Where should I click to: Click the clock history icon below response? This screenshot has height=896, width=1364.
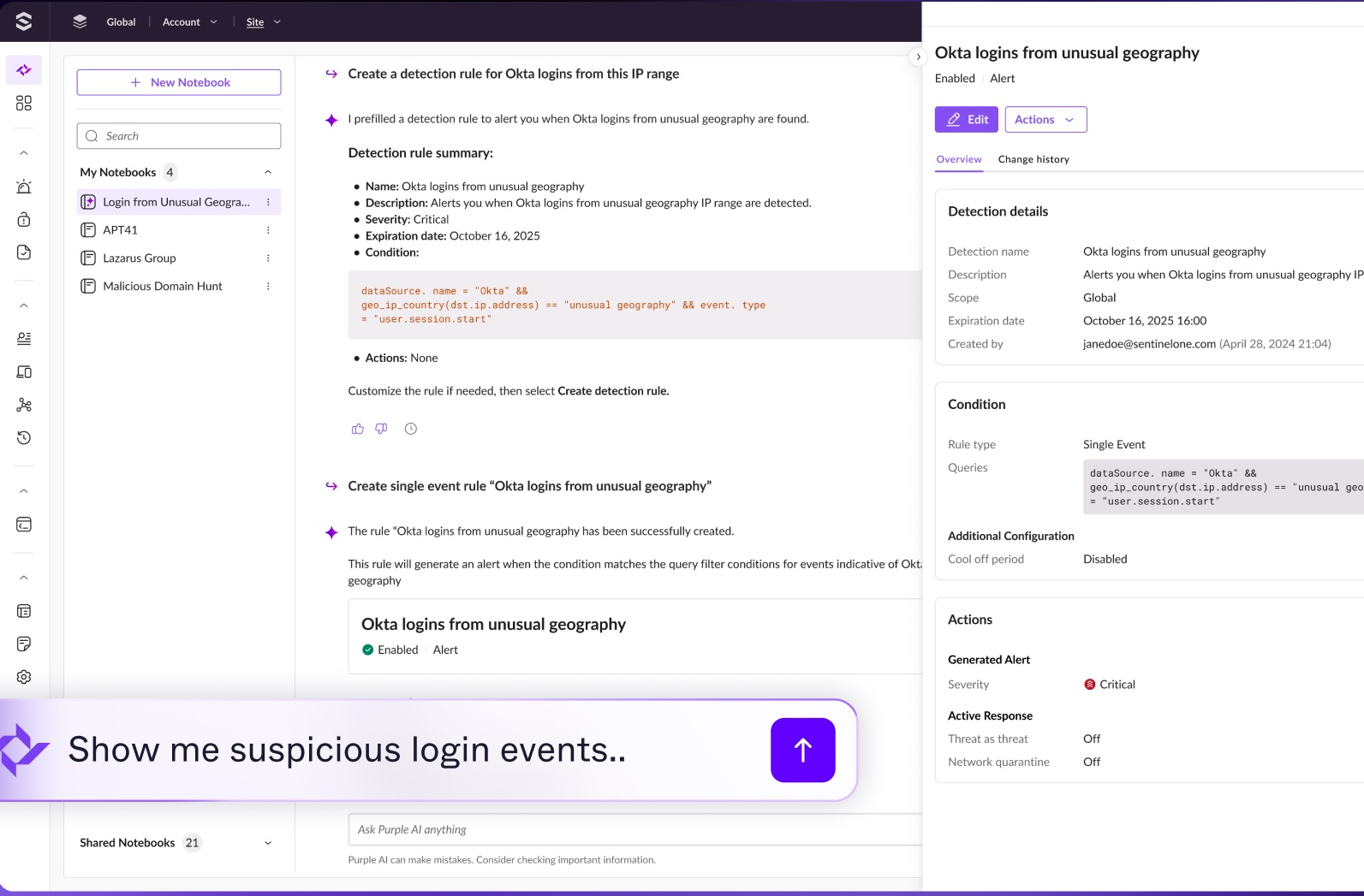(411, 429)
